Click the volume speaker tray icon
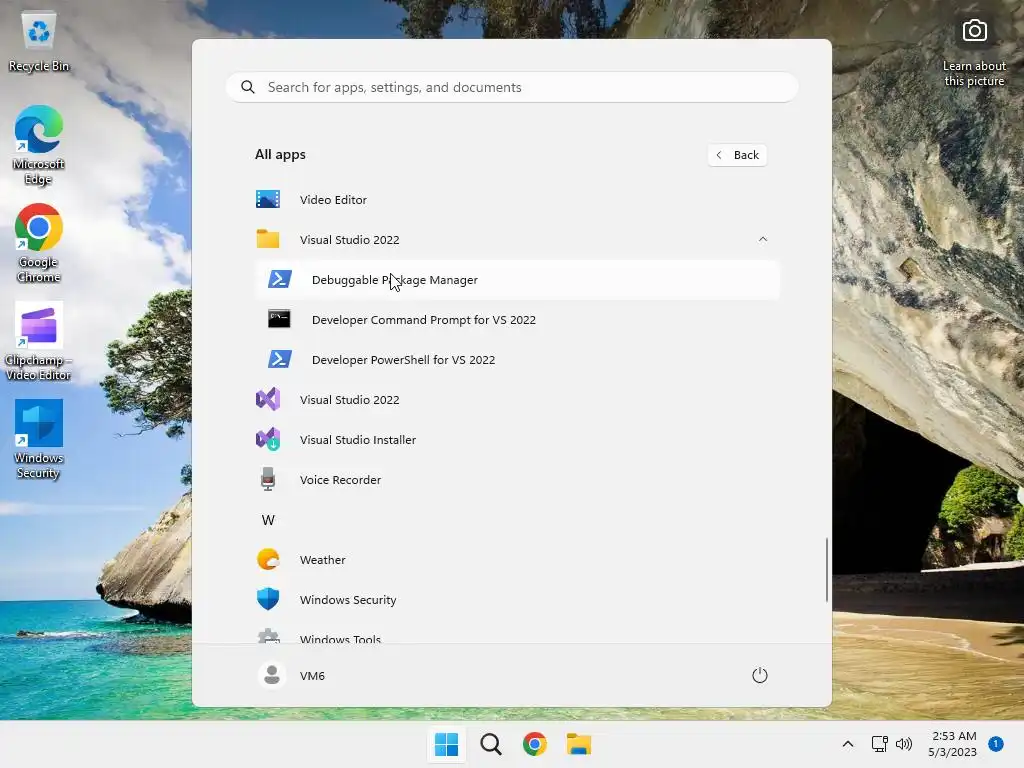This screenshot has height=768, width=1024. pos(904,744)
